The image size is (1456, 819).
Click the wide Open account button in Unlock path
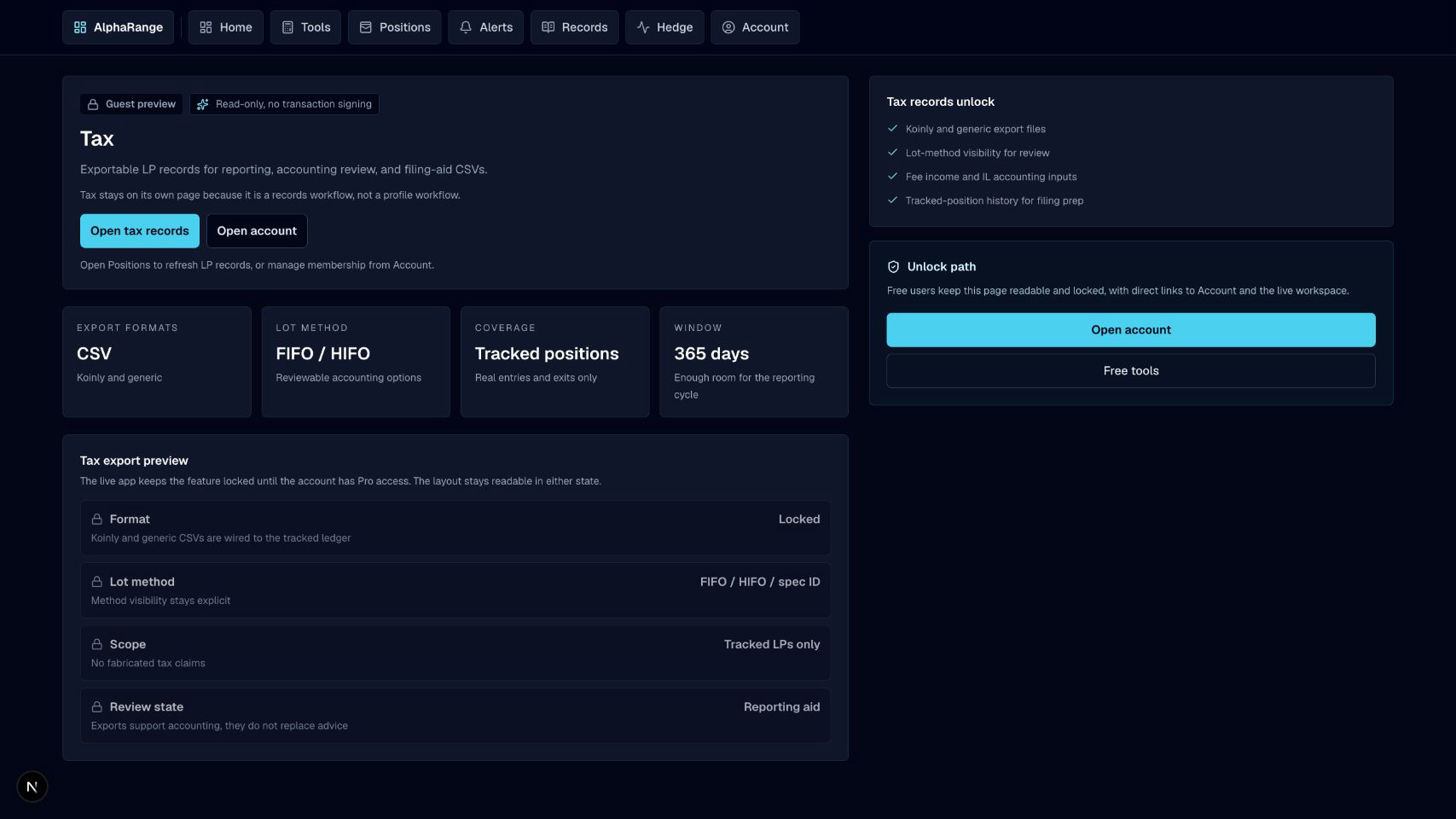pyautogui.click(x=1131, y=330)
